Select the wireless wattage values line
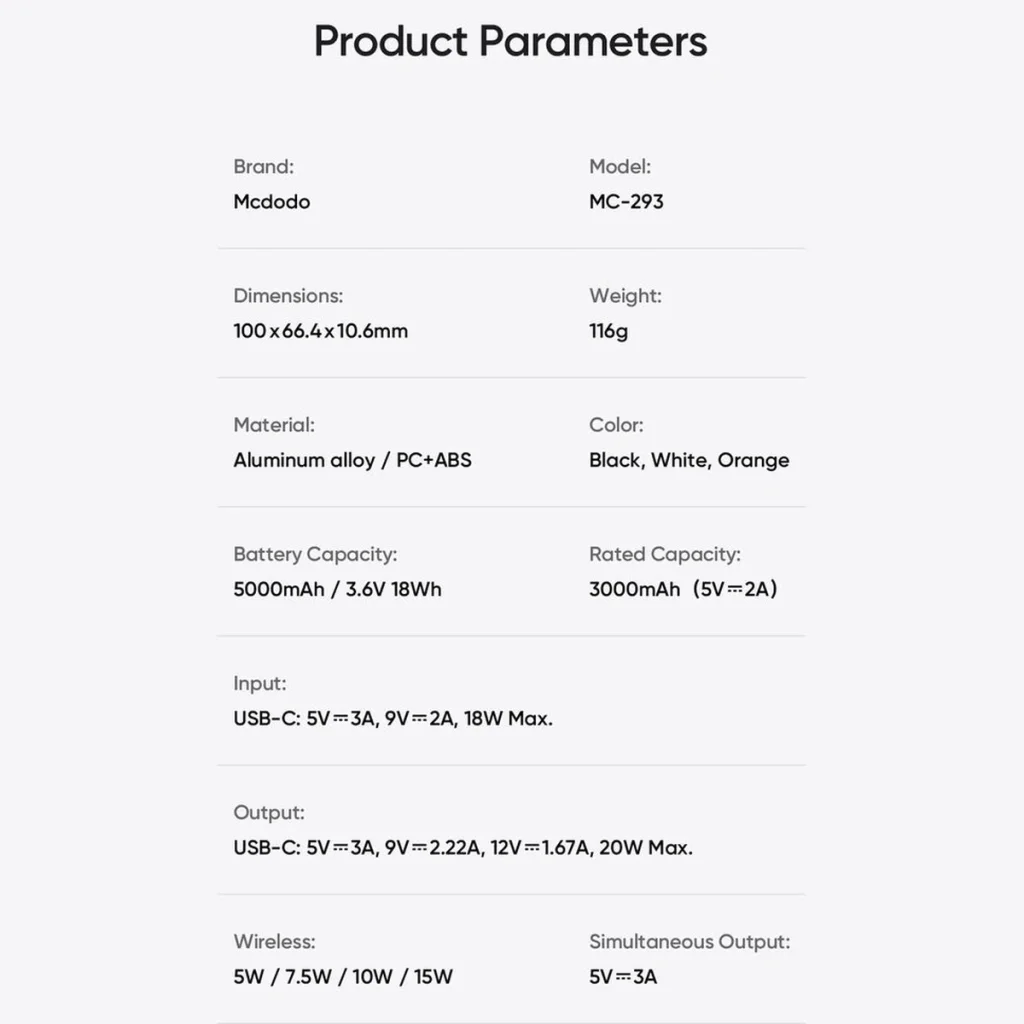 click(x=343, y=977)
